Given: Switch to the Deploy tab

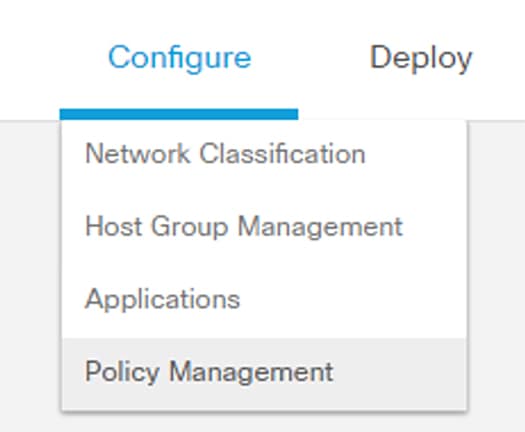Looking at the screenshot, I should (421, 59).
